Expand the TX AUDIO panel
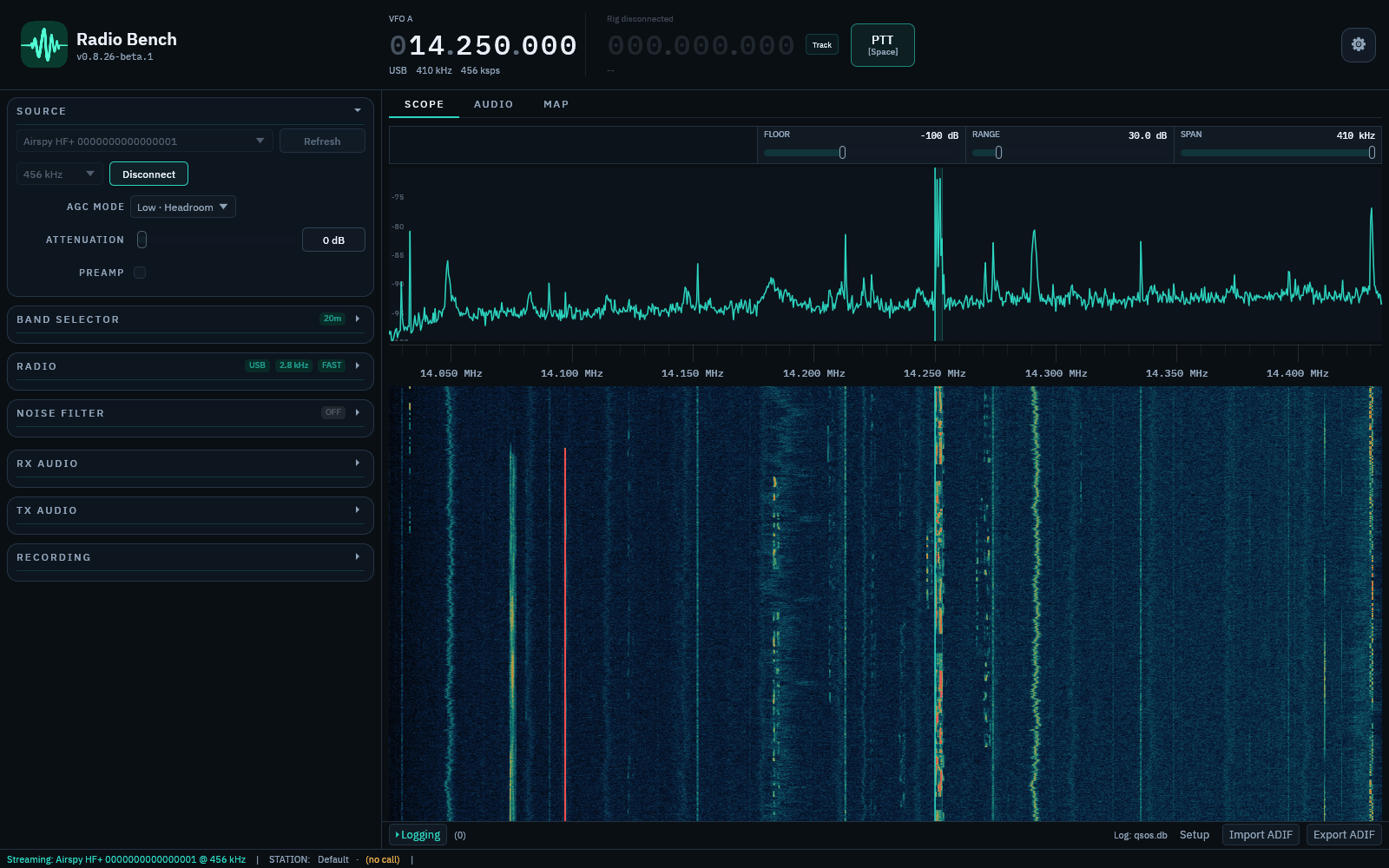1389x868 pixels. (358, 510)
